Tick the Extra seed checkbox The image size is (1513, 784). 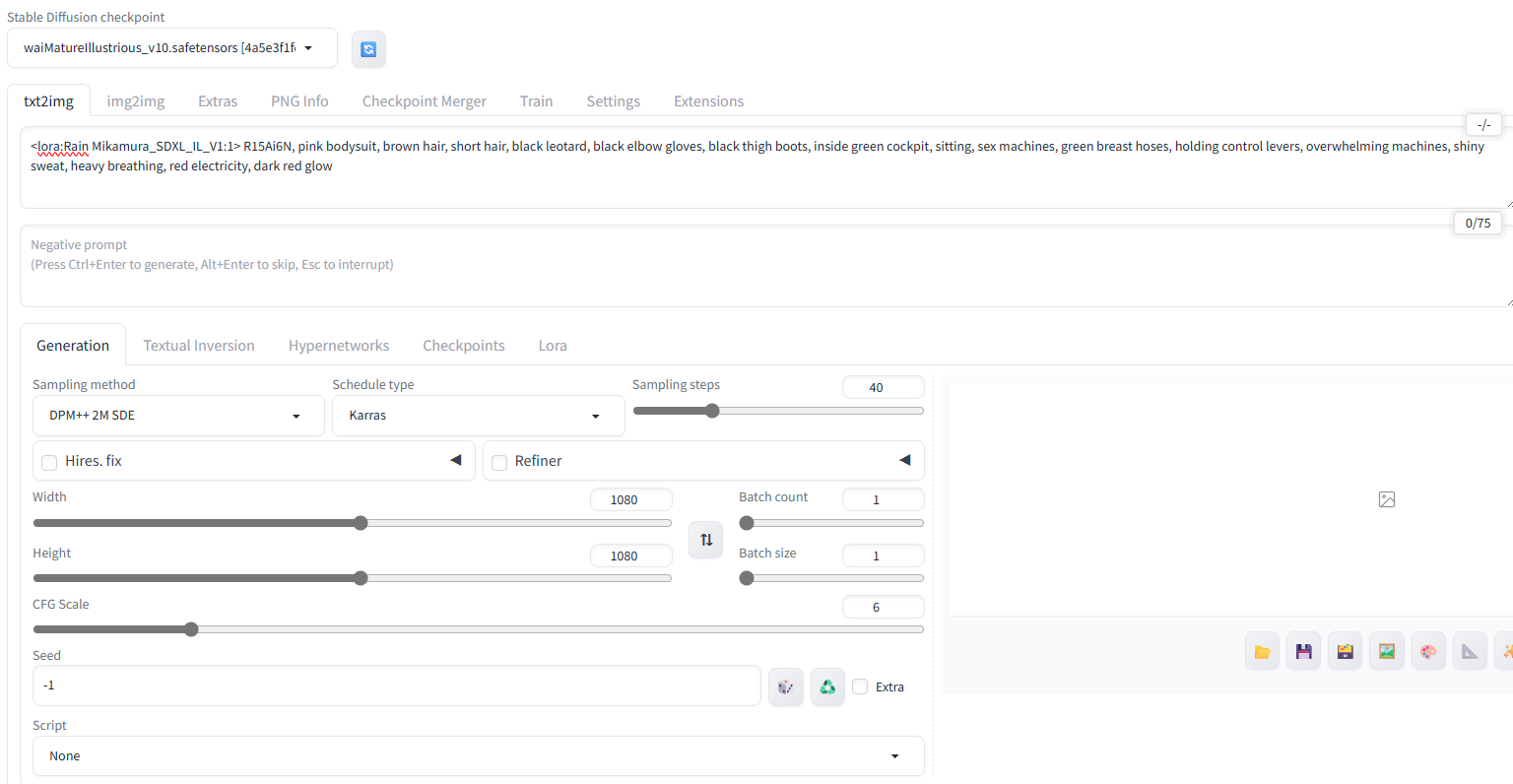(x=860, y=686)
